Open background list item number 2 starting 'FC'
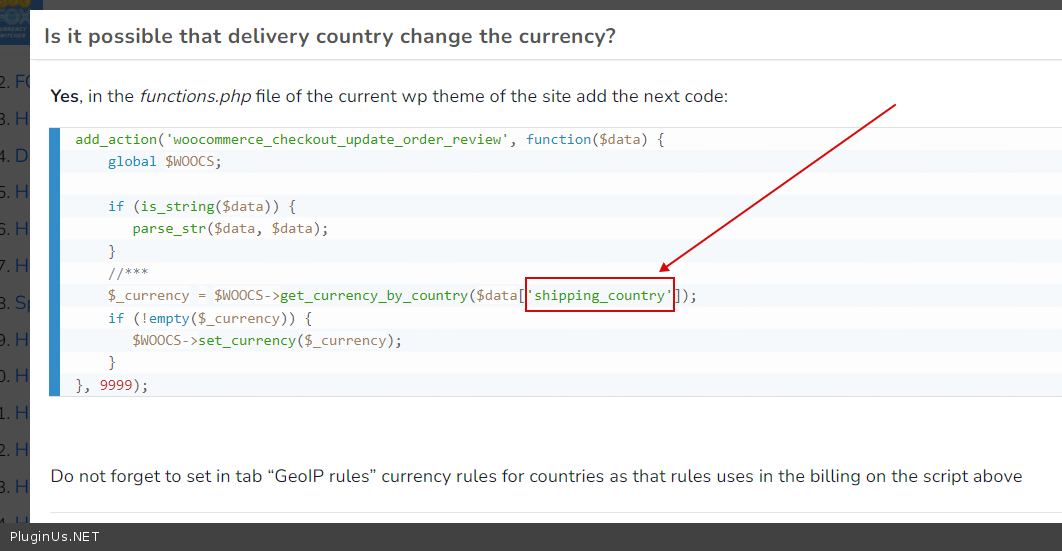The width and height of the screenshot is (1062, 551). coord(14,81)
